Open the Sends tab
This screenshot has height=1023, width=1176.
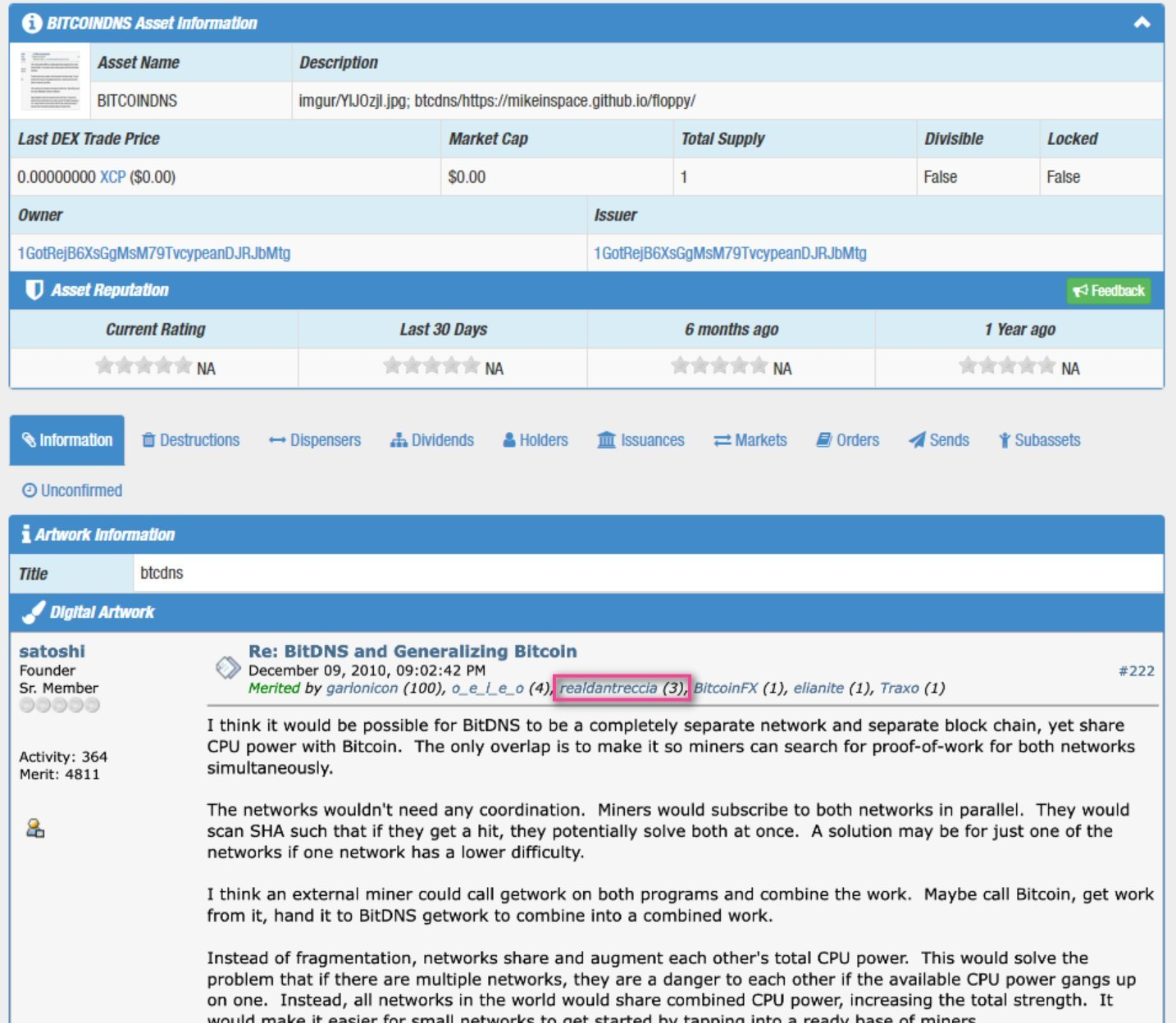point(939,440)
